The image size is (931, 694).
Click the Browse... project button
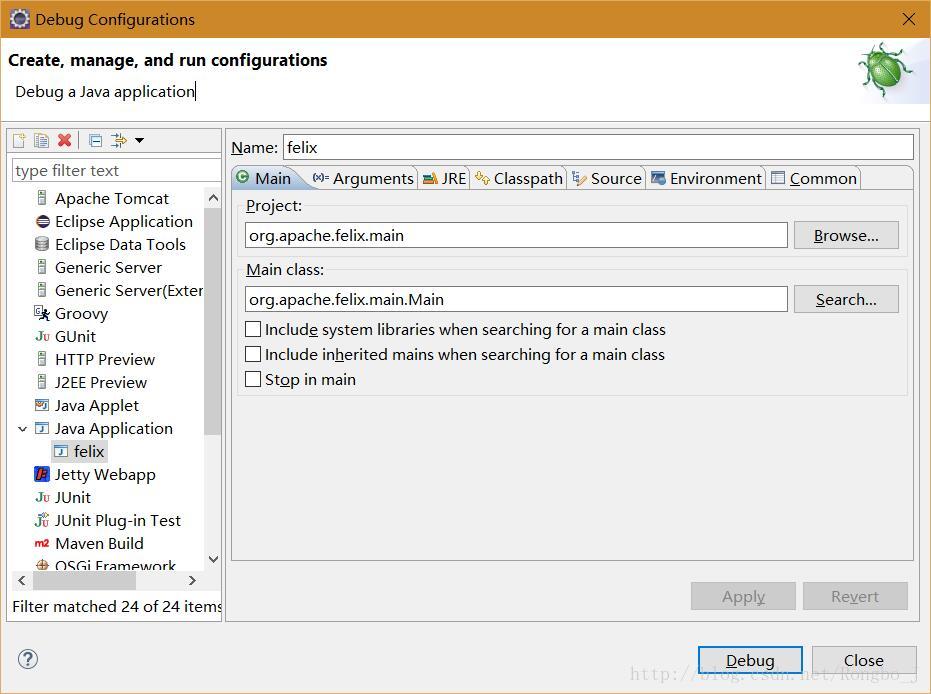tap(846, 236)
